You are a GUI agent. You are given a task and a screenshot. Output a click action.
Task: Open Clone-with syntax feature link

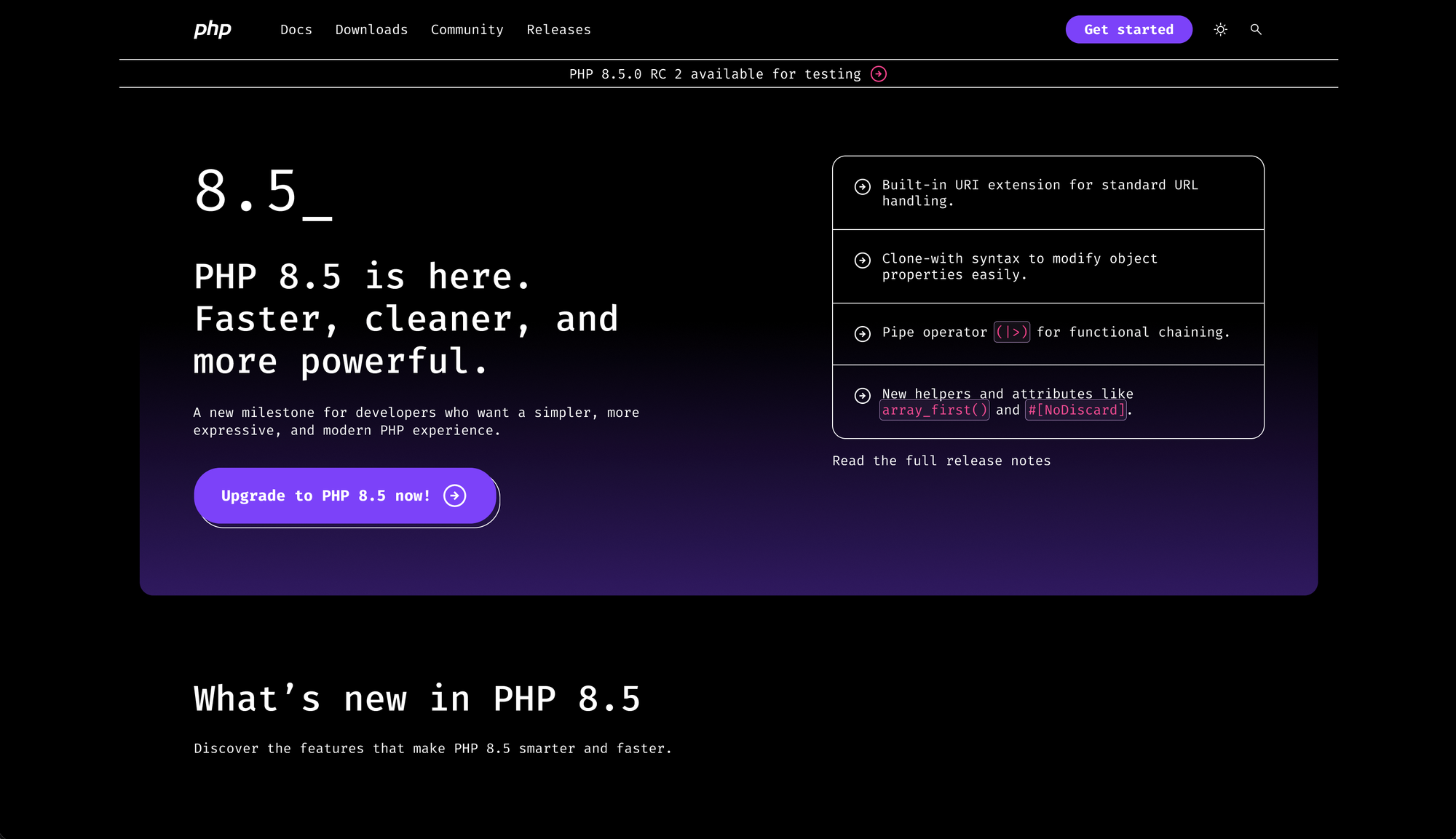click(1020, 266)
